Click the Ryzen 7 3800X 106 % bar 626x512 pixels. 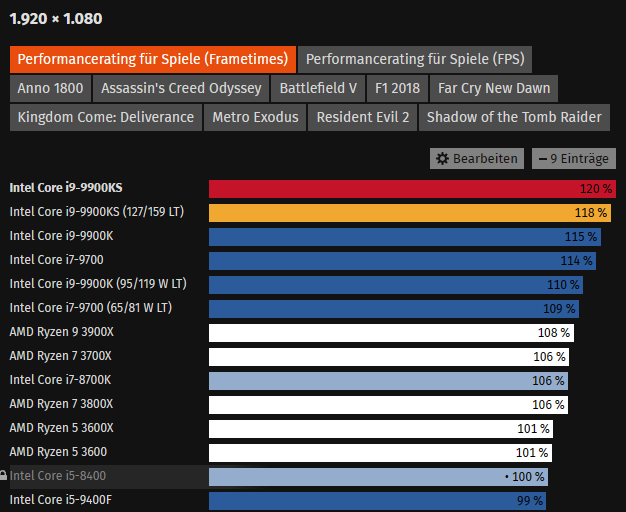[x=388, y=405]
